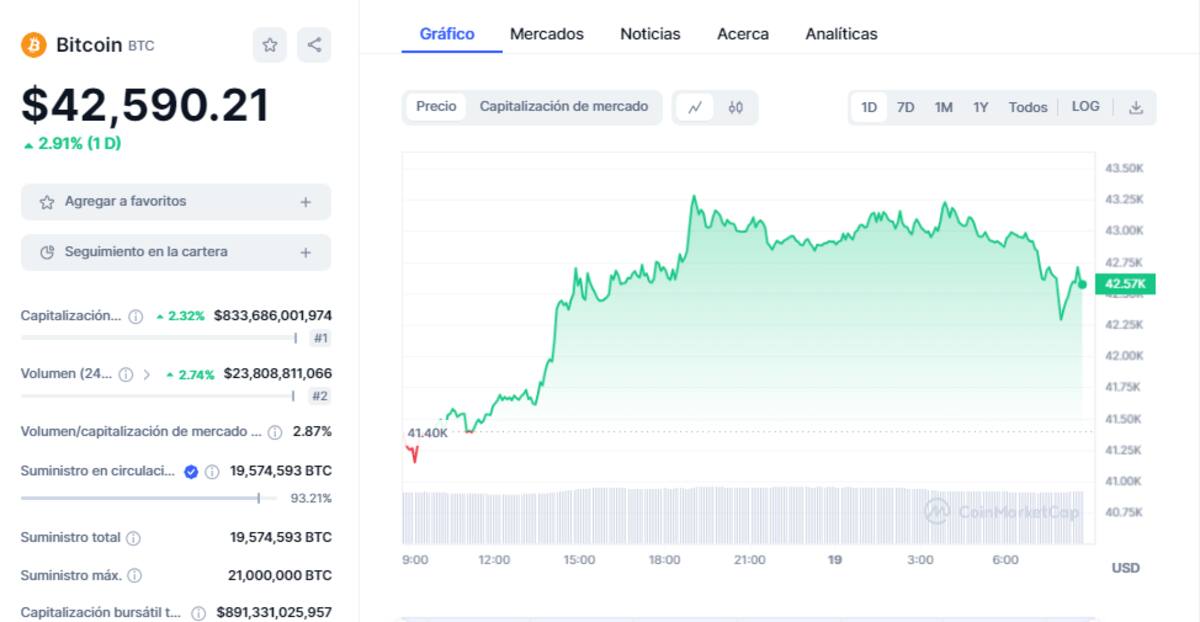Click info icon next to Suministro total

(133, 538)
